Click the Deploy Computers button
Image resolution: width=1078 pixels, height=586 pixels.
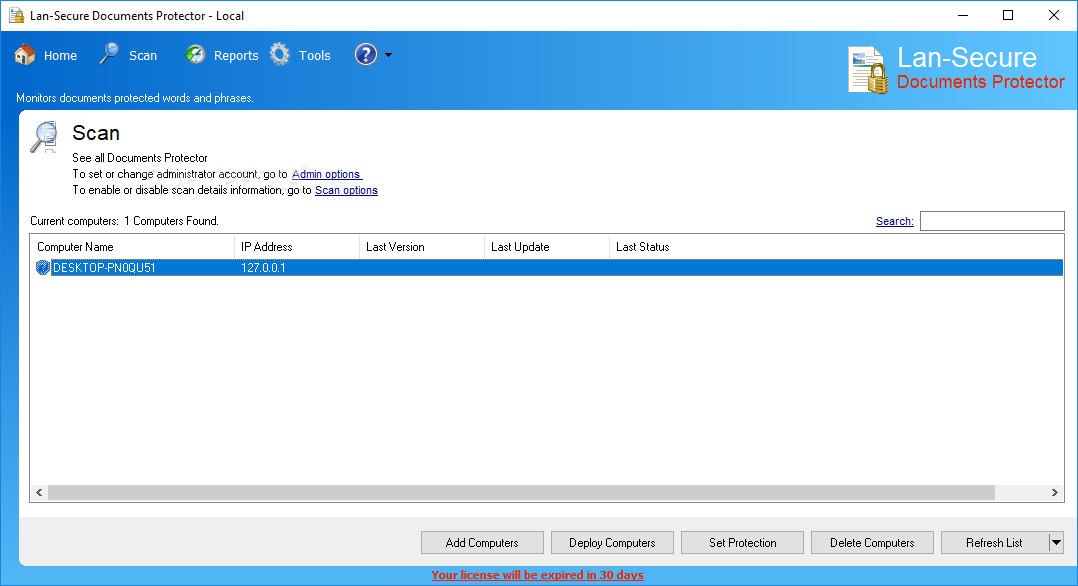click(612, 543)
